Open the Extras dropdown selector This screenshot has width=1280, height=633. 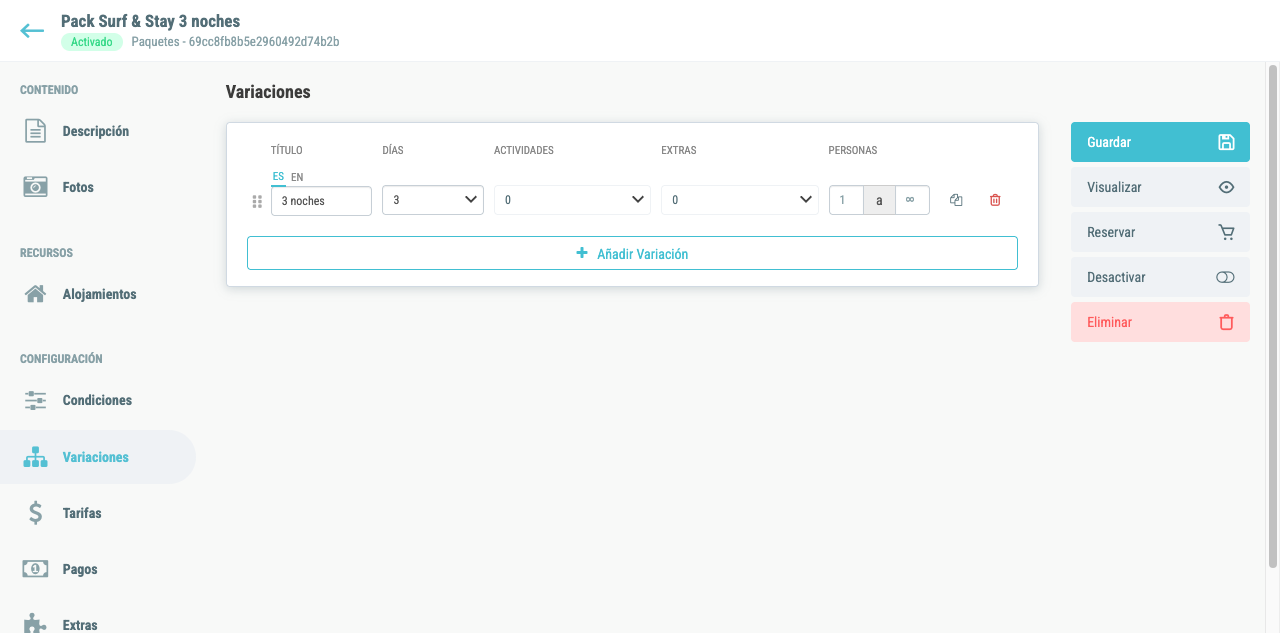tap(740, 200)
